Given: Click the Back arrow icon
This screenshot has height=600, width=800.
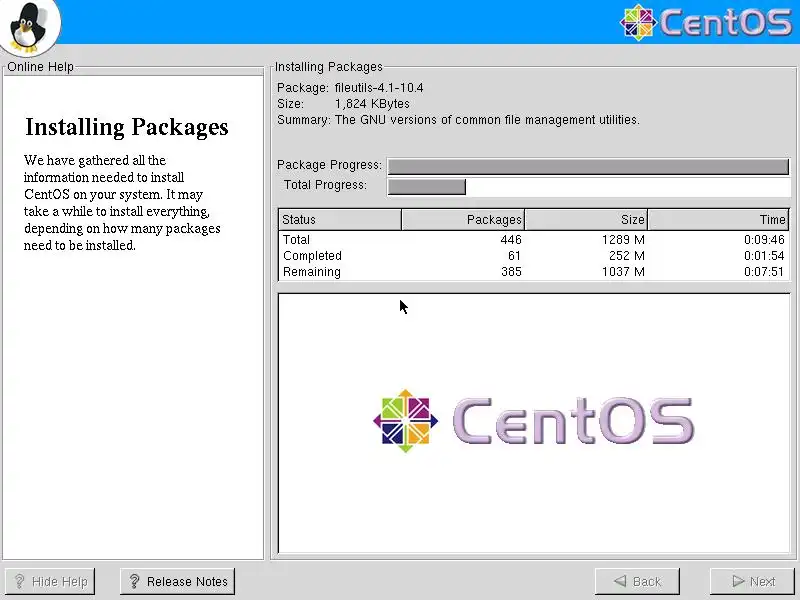Looking at the screenshot, I should point(620,581).
